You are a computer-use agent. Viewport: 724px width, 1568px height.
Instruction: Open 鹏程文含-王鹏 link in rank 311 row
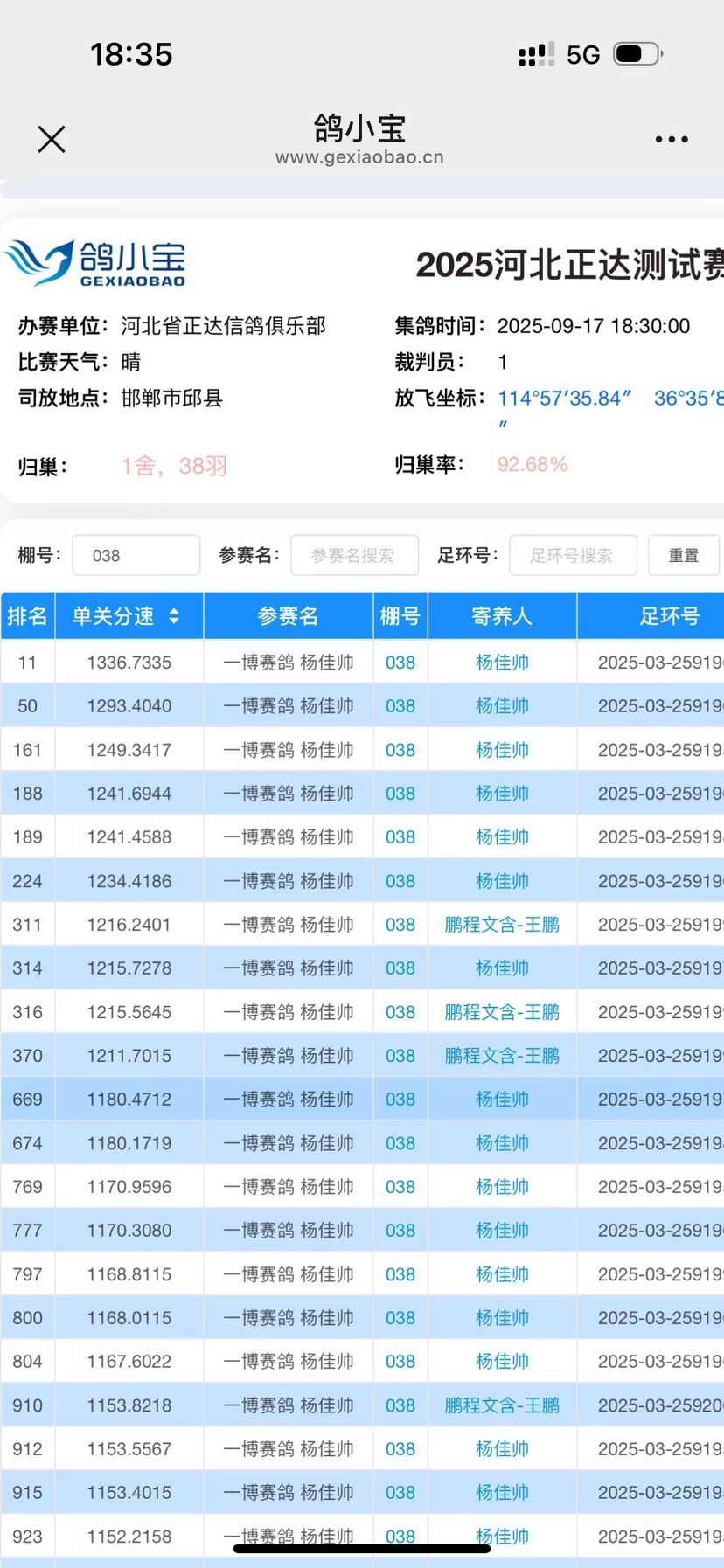coord(502,925)
